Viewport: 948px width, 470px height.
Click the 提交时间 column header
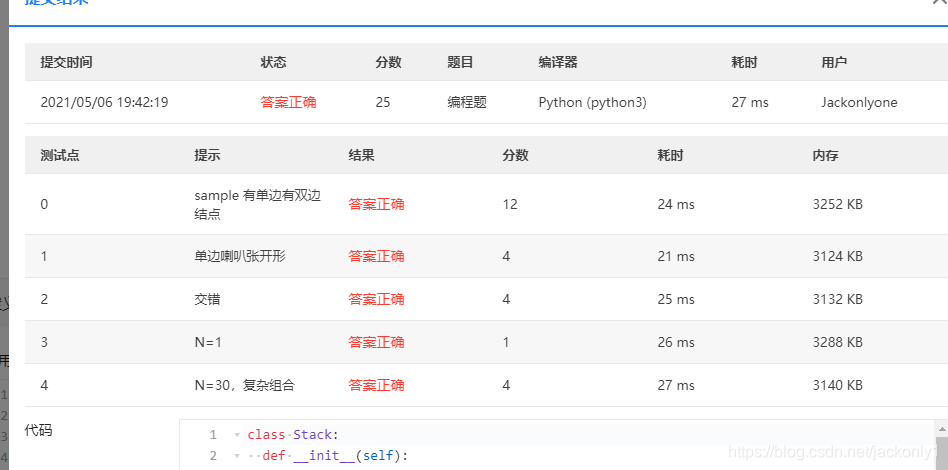click(66, 62)
